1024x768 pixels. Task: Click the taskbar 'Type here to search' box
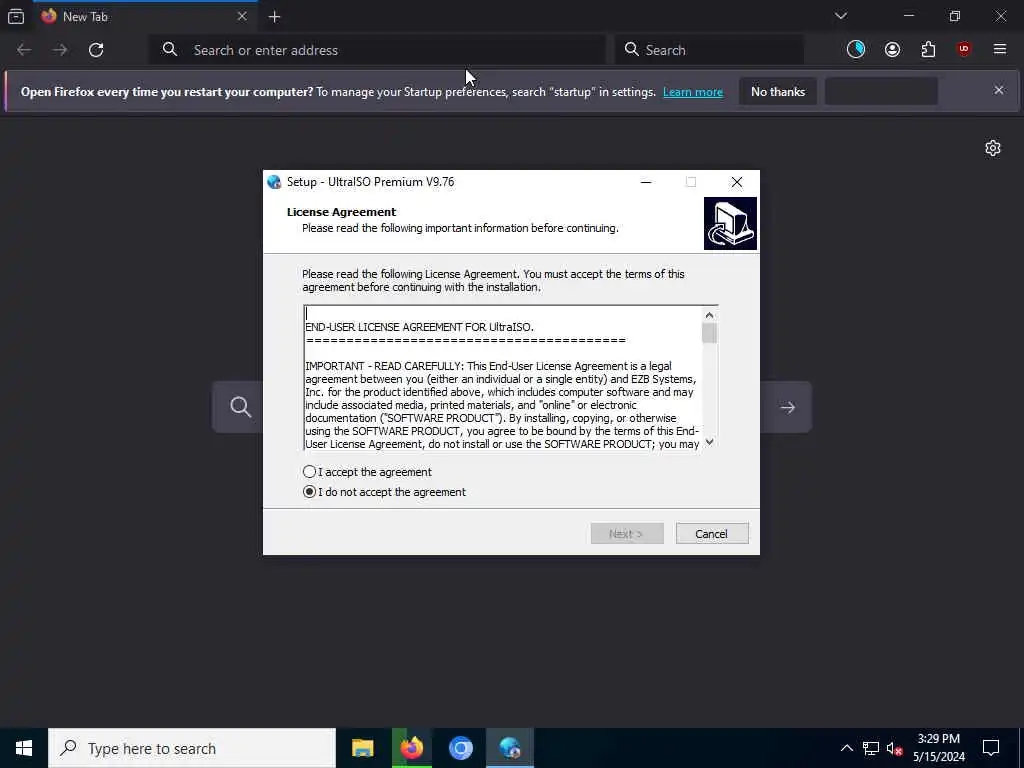tap(192, 748)
